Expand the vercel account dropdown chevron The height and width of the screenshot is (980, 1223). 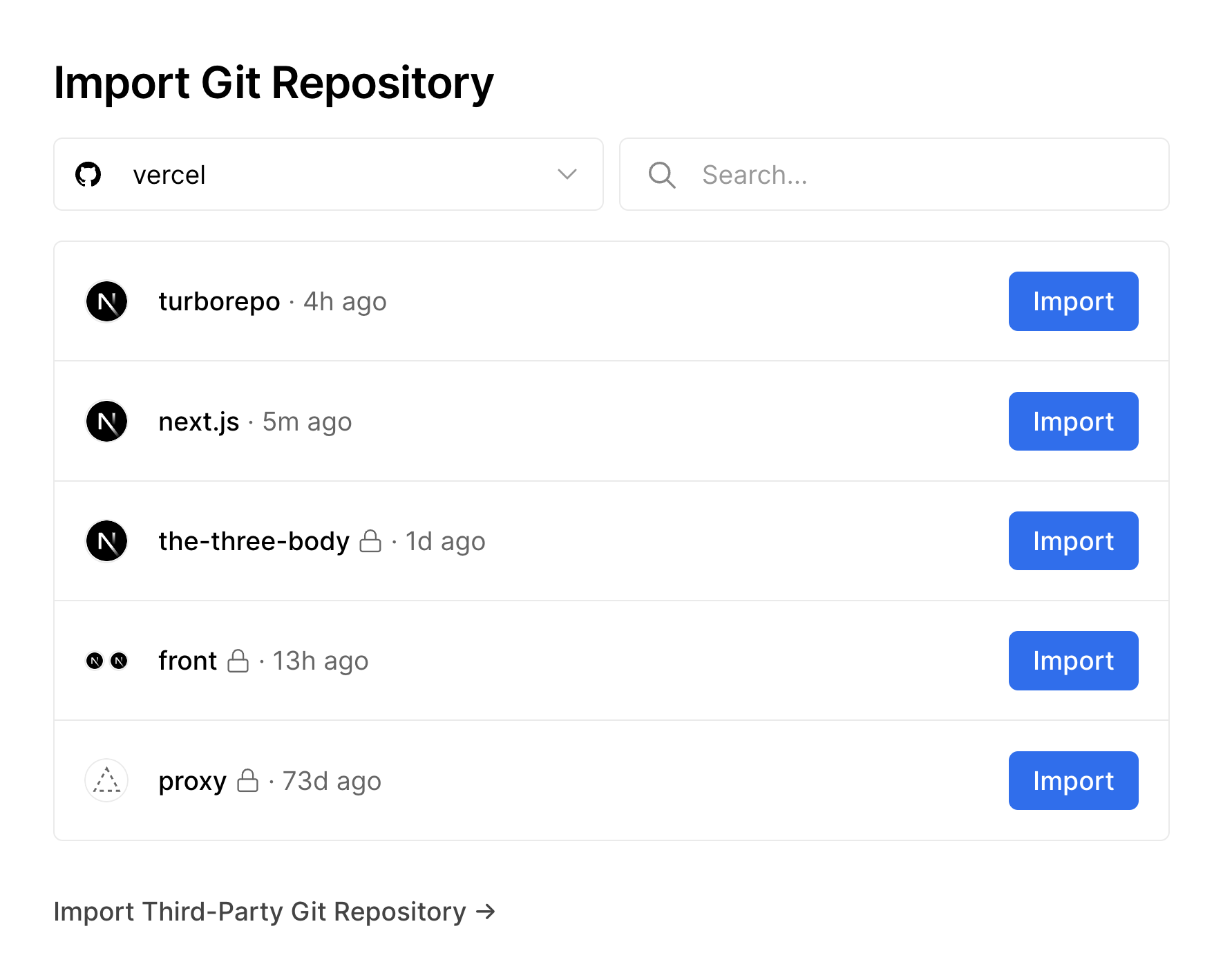(x=567, y=175)
